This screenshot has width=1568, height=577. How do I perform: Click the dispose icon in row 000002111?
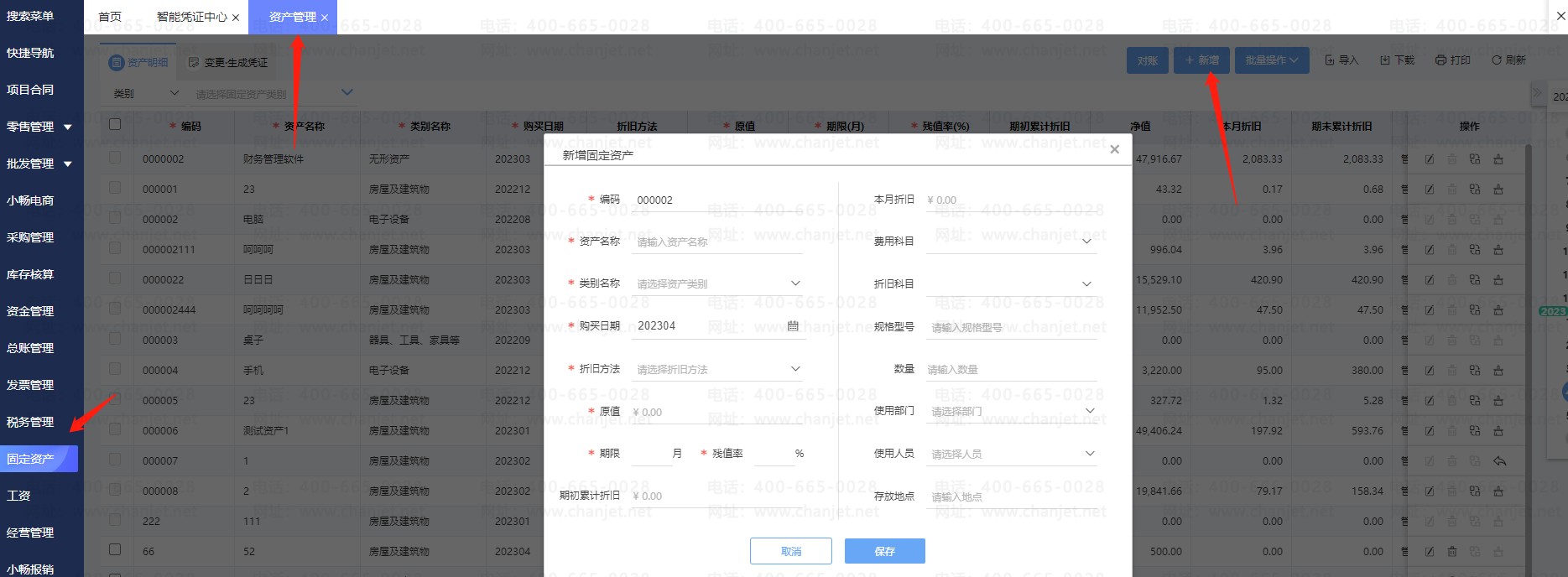coord(1498,250)
